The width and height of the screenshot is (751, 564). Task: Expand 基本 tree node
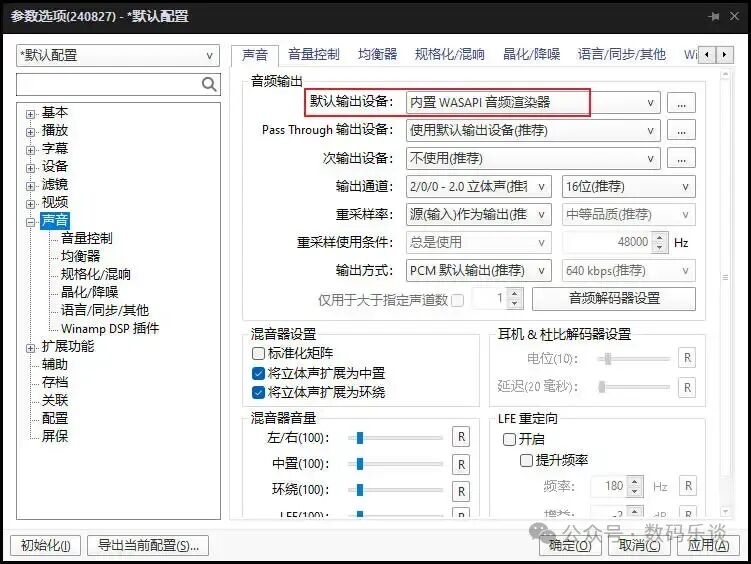point(31,114)
